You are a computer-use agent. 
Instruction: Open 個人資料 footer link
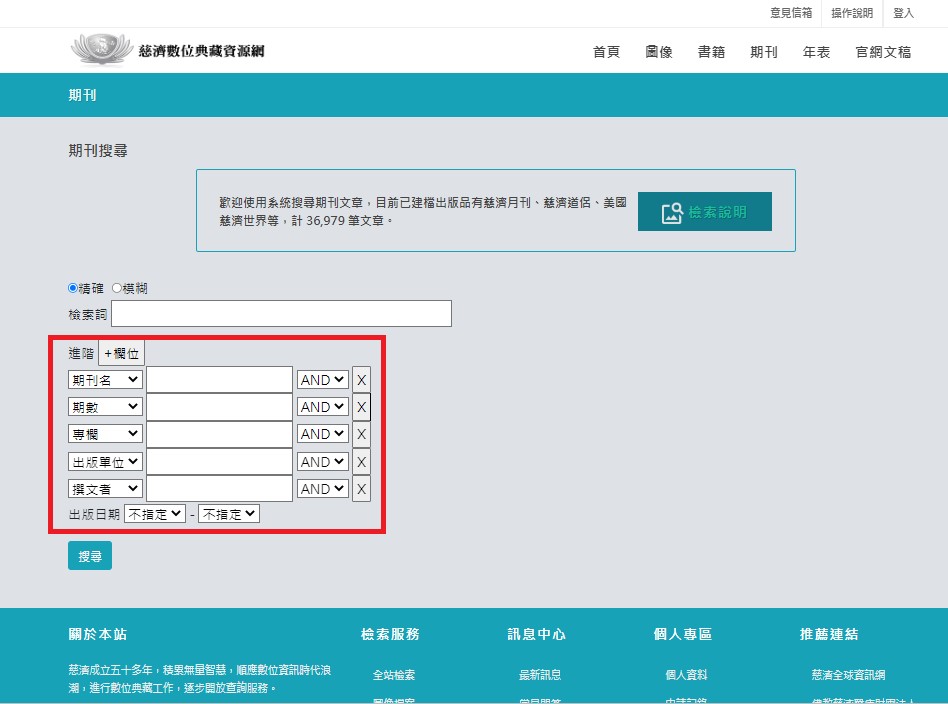click(x=687, y=675)
